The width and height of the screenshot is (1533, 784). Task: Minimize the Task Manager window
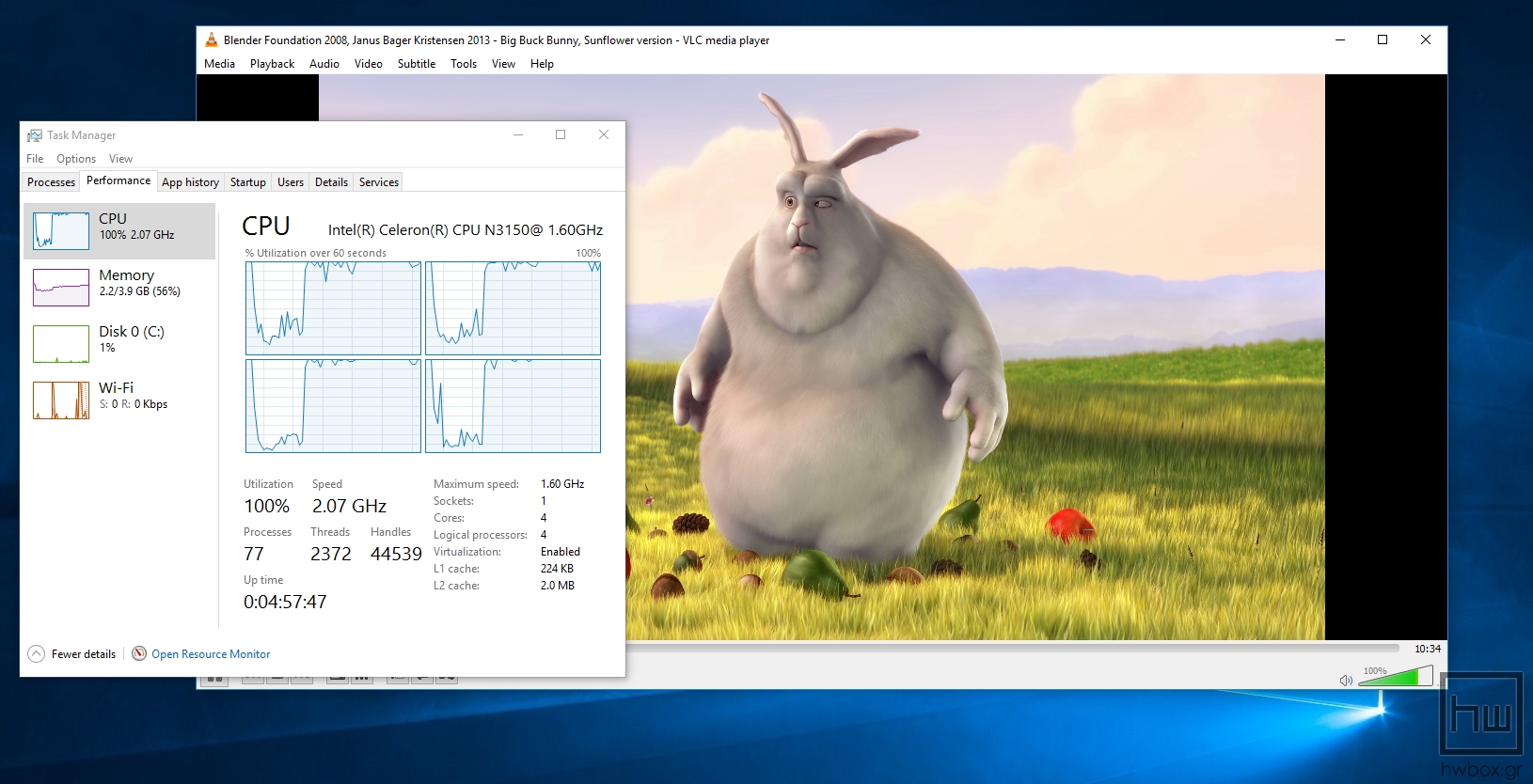click(x=517, y=134)
